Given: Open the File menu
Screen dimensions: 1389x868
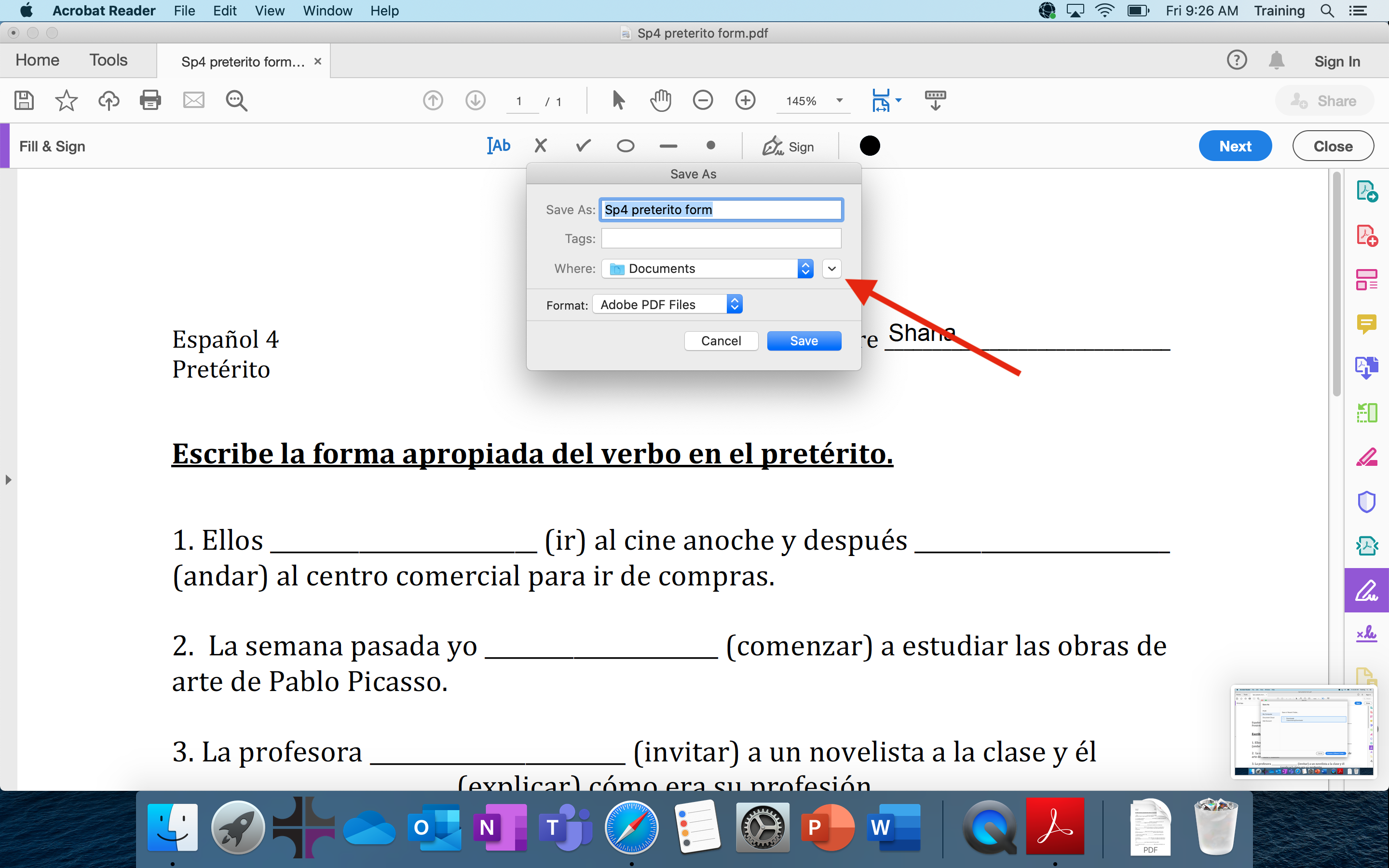Looking at the screenshot, I should point(184,11).
